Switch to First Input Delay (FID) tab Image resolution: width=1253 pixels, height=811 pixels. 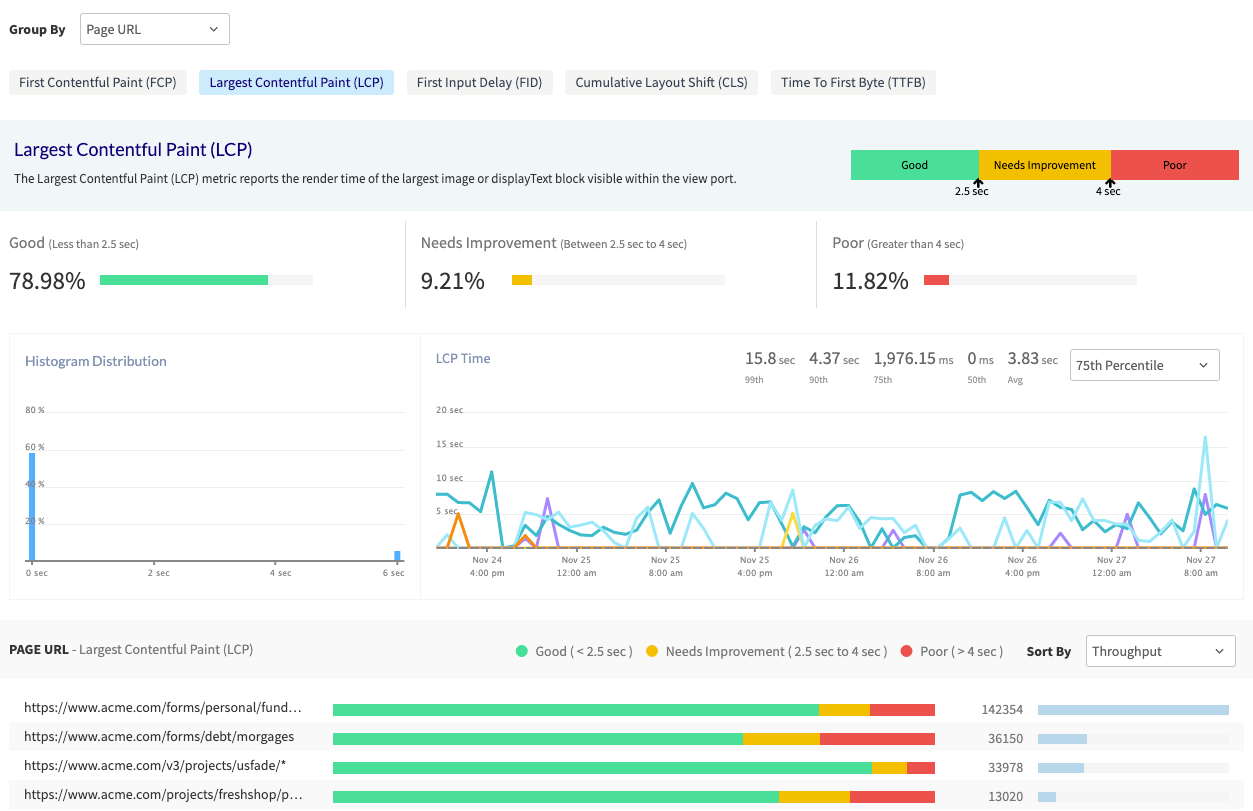point(479,82)
